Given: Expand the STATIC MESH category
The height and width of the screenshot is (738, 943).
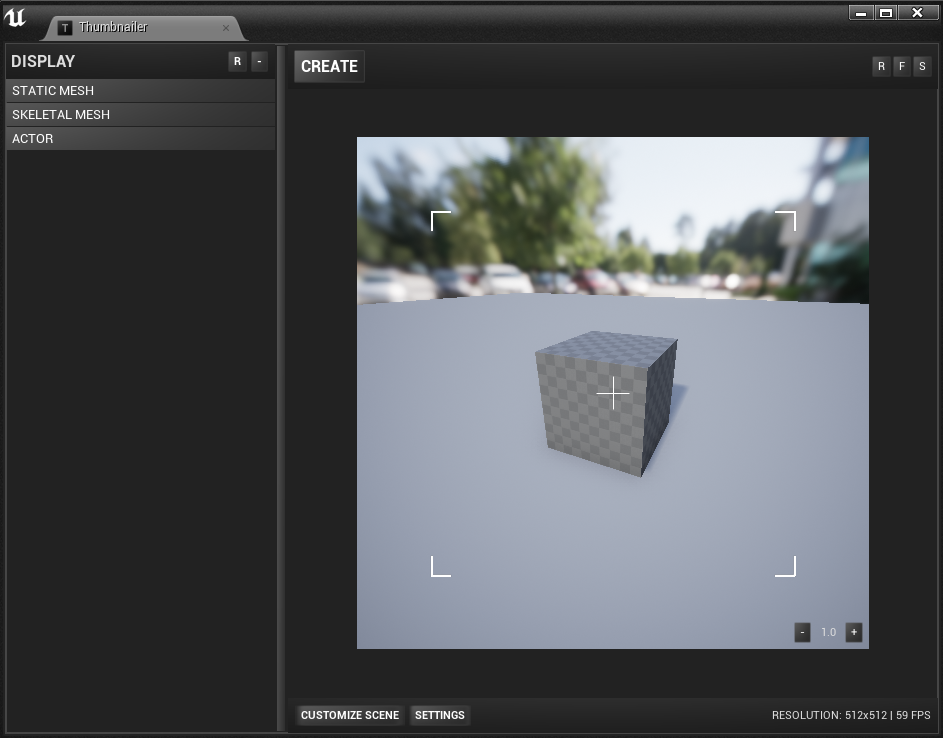Looking at the screenshot, I should click(140, 91).
